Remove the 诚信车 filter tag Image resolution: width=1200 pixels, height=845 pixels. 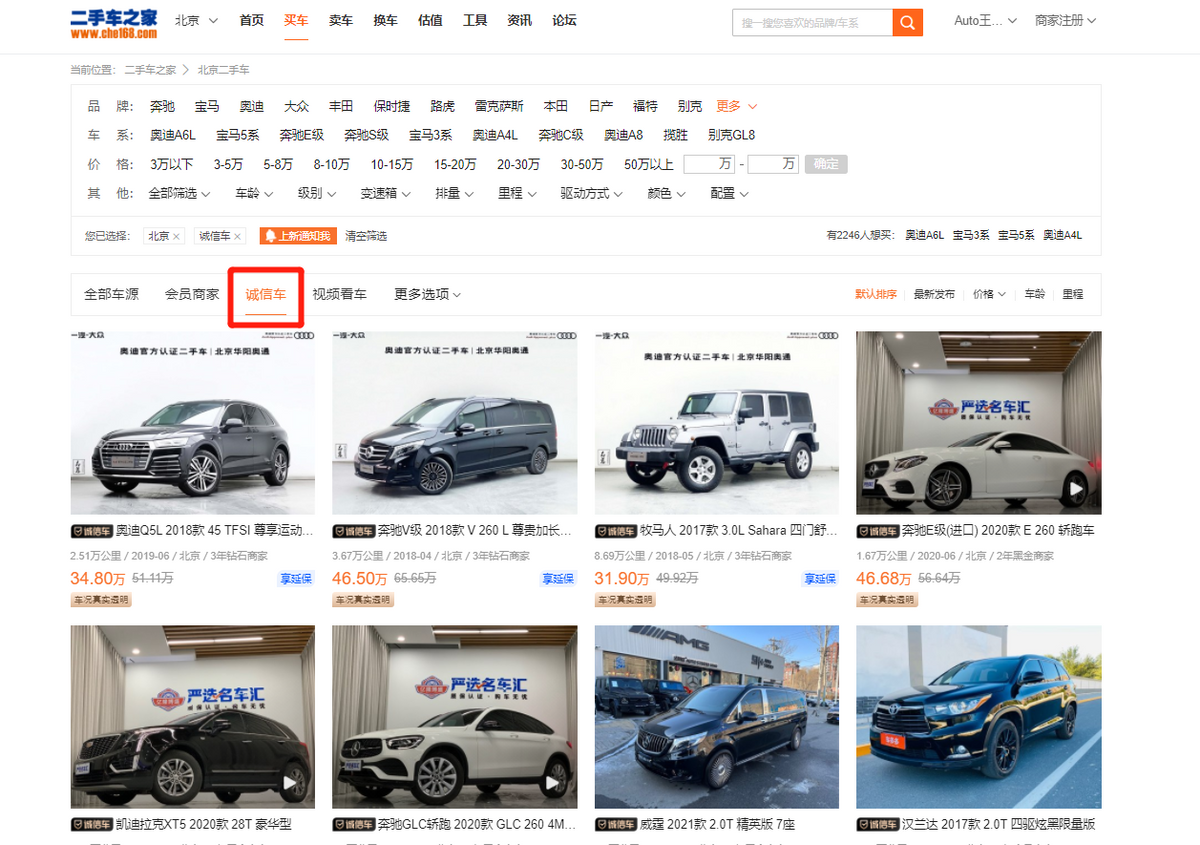click(238, 237)
